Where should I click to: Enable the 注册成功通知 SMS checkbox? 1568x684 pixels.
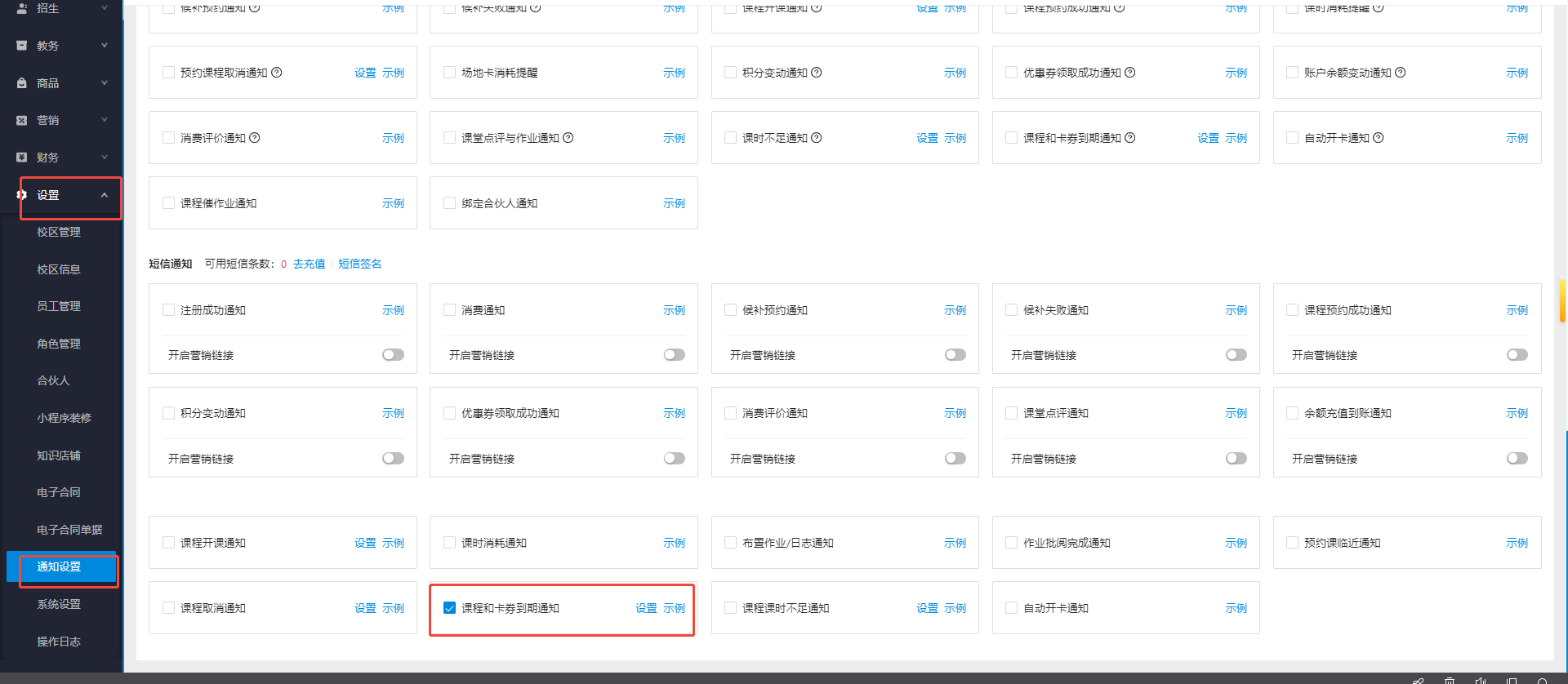click(x=168, y=310)
